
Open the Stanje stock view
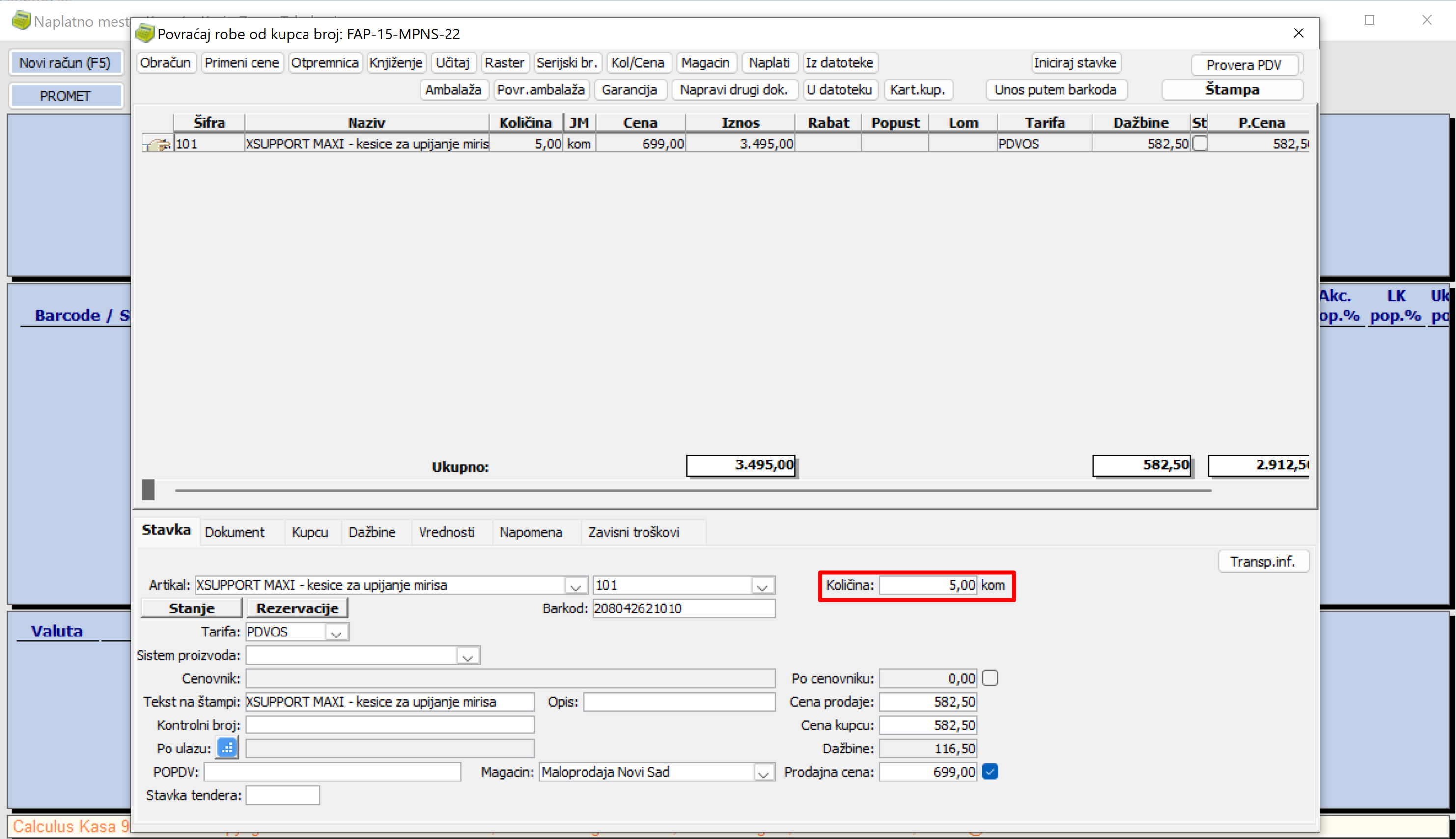tap(191, 608)
